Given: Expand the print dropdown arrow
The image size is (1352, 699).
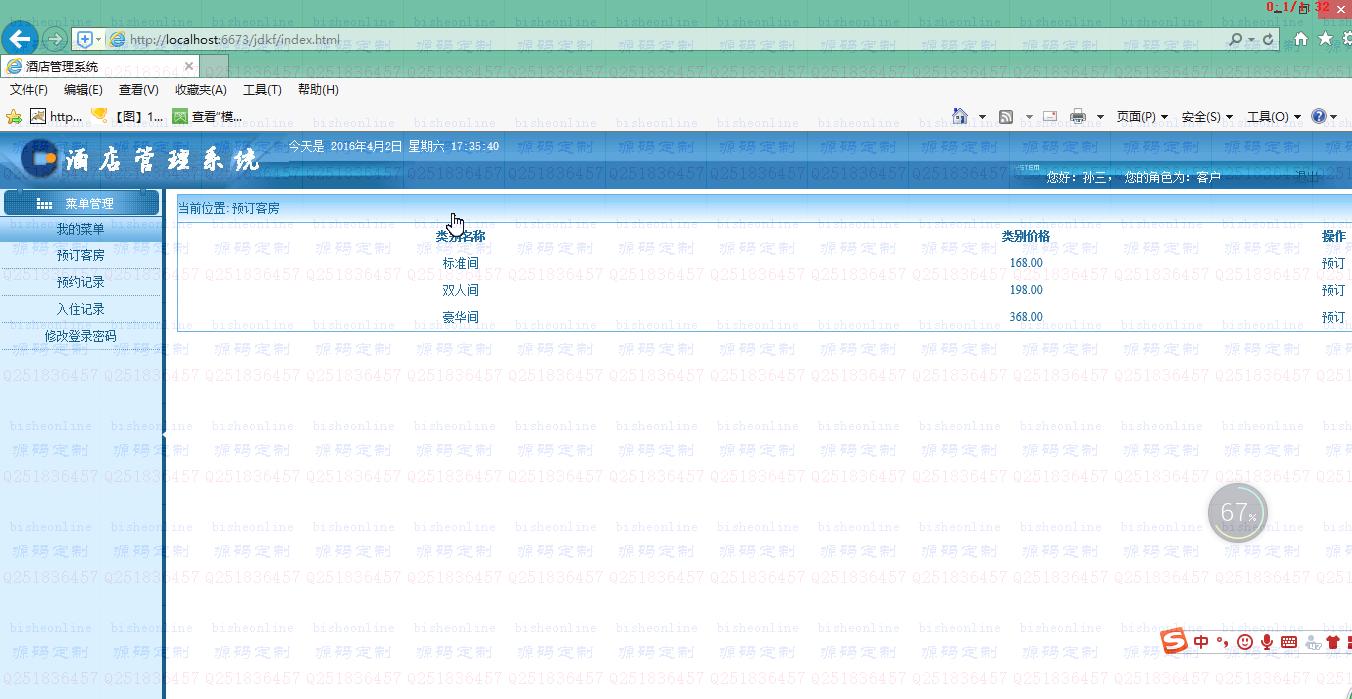Looking at the screenshot, I should coord(1100,117).
